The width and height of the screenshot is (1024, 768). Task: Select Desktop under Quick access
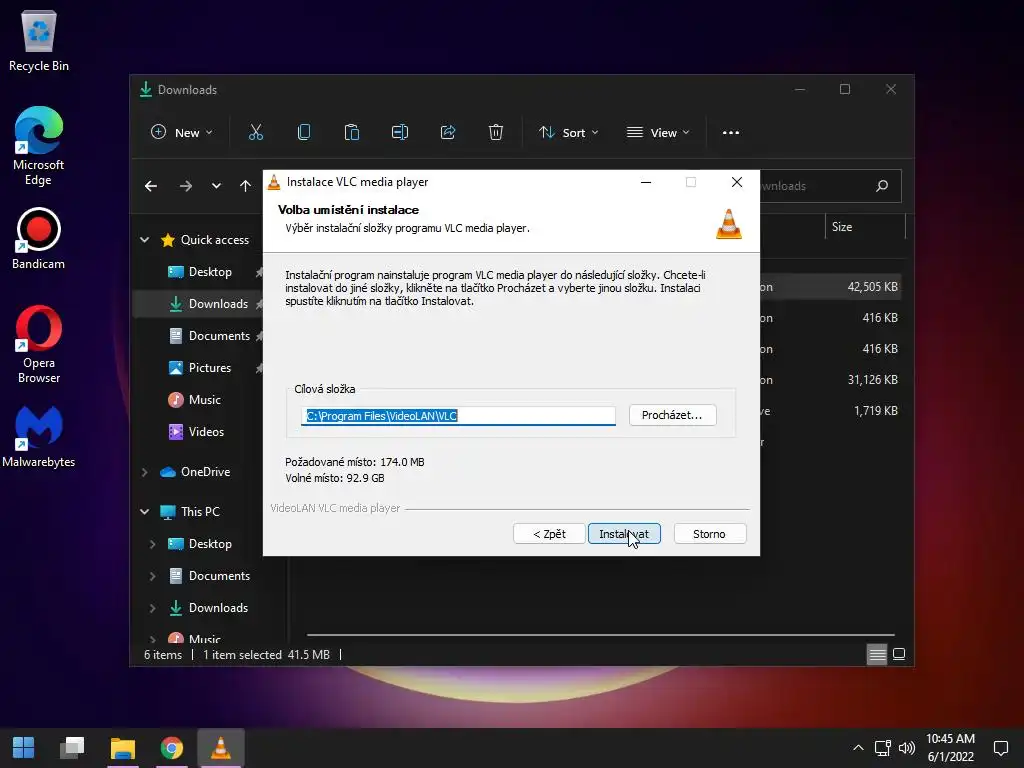point(210,272)
